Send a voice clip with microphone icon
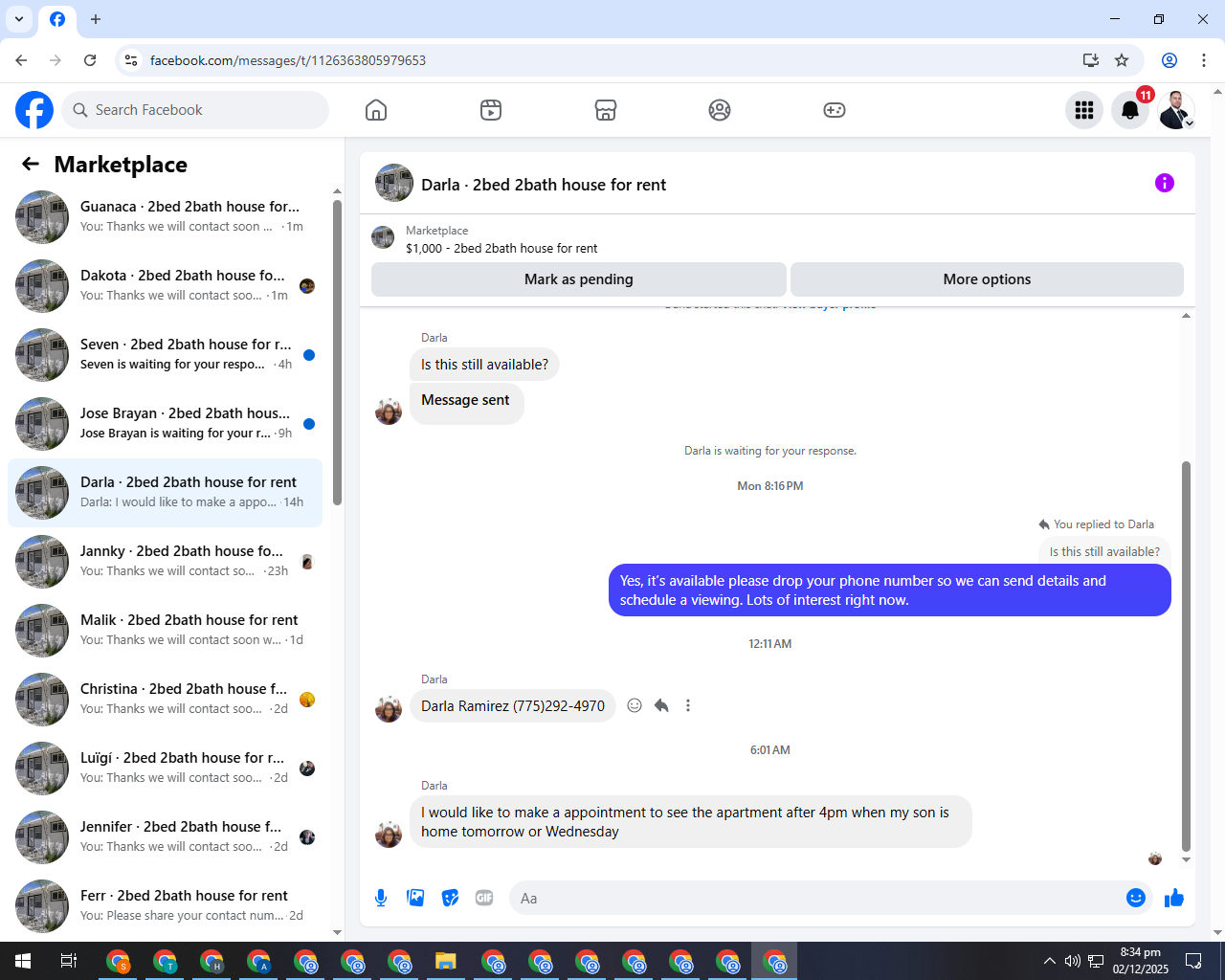 381,898
